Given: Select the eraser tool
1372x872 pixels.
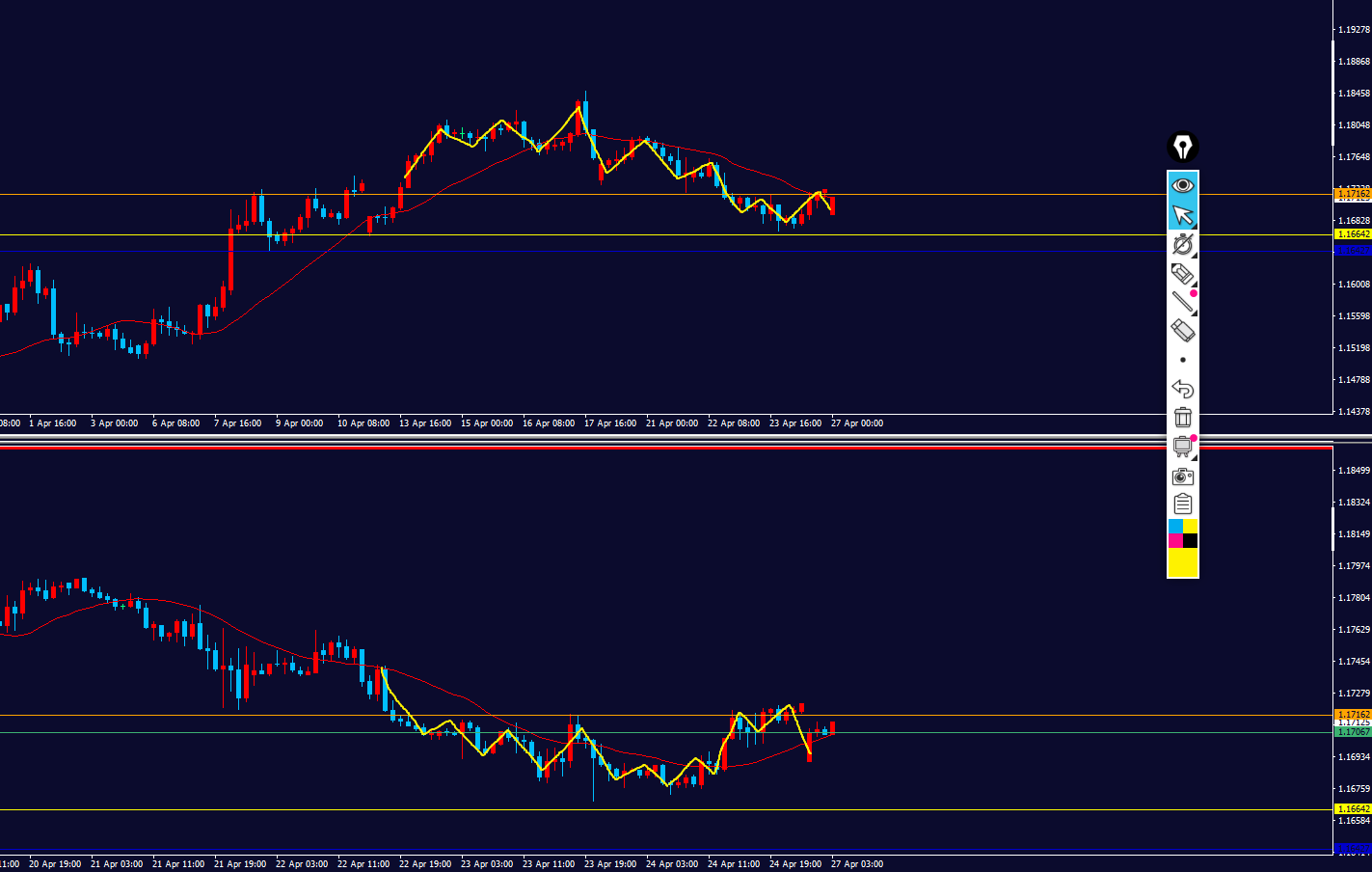Looking at the screenshot, I should (x=1182, y=331).
